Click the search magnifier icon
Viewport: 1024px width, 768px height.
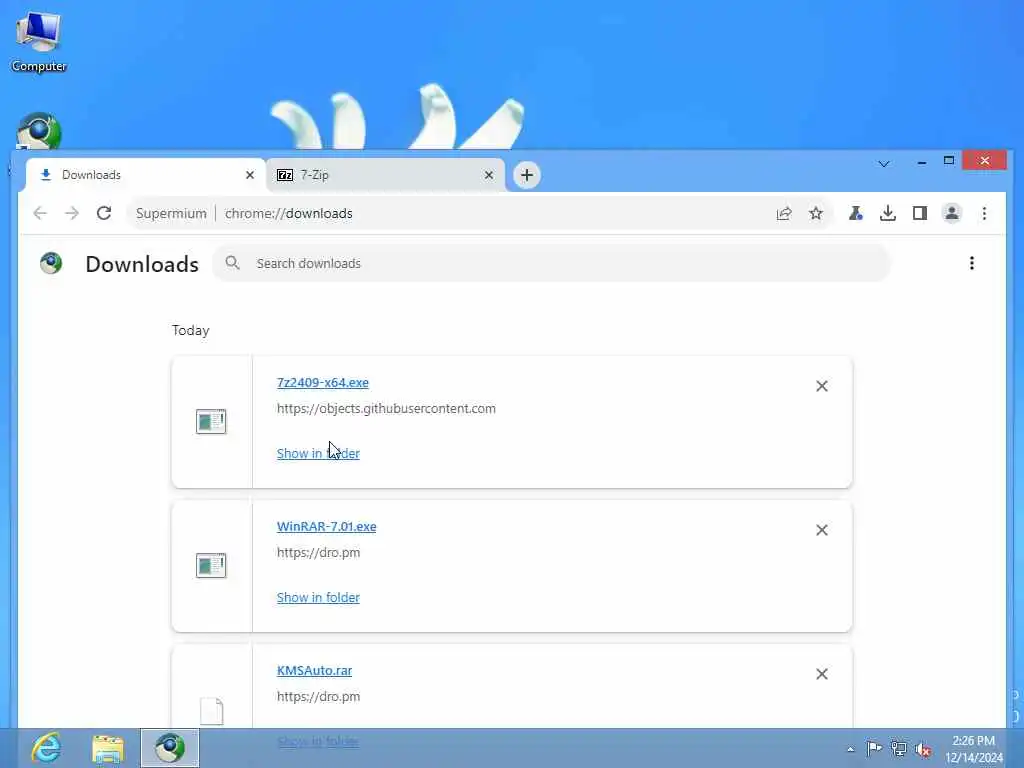click(x=232, y=263)
